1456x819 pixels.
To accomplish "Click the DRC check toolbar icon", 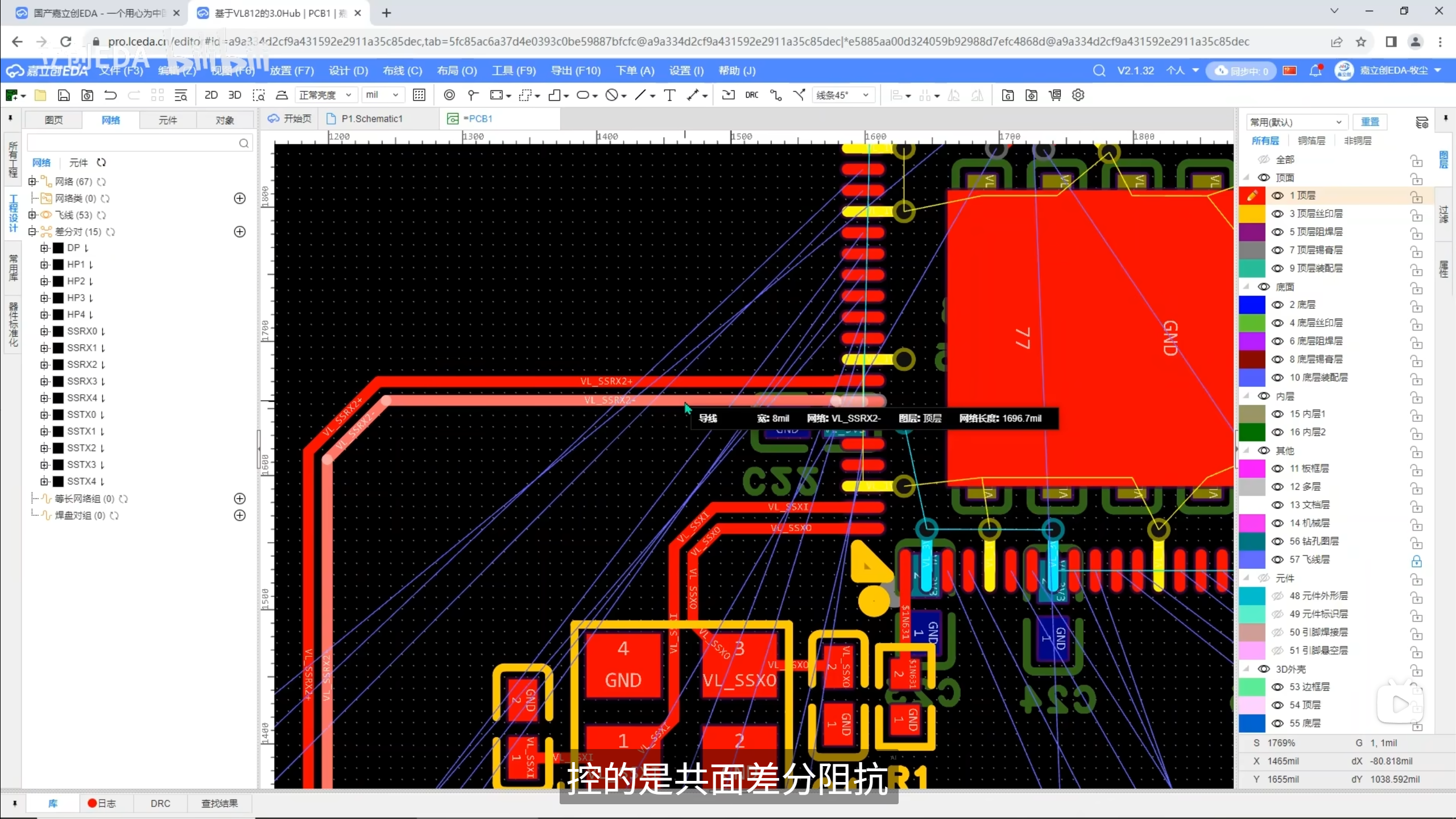I will [751, 95].
